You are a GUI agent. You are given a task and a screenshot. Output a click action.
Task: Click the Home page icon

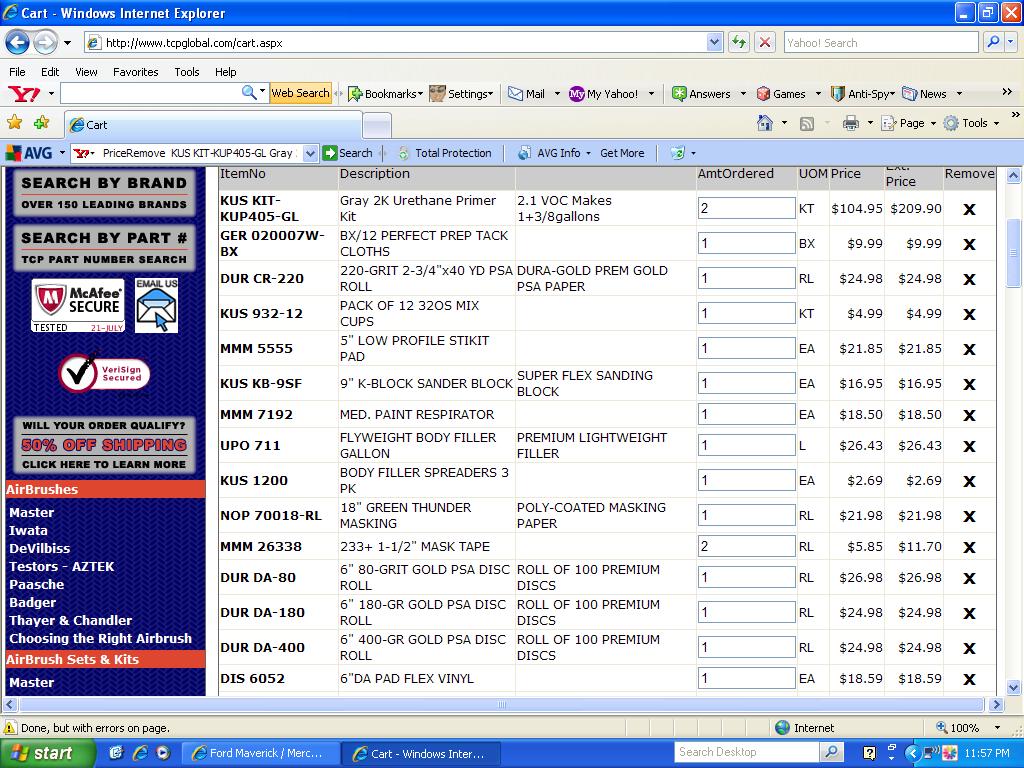[765, 123]
